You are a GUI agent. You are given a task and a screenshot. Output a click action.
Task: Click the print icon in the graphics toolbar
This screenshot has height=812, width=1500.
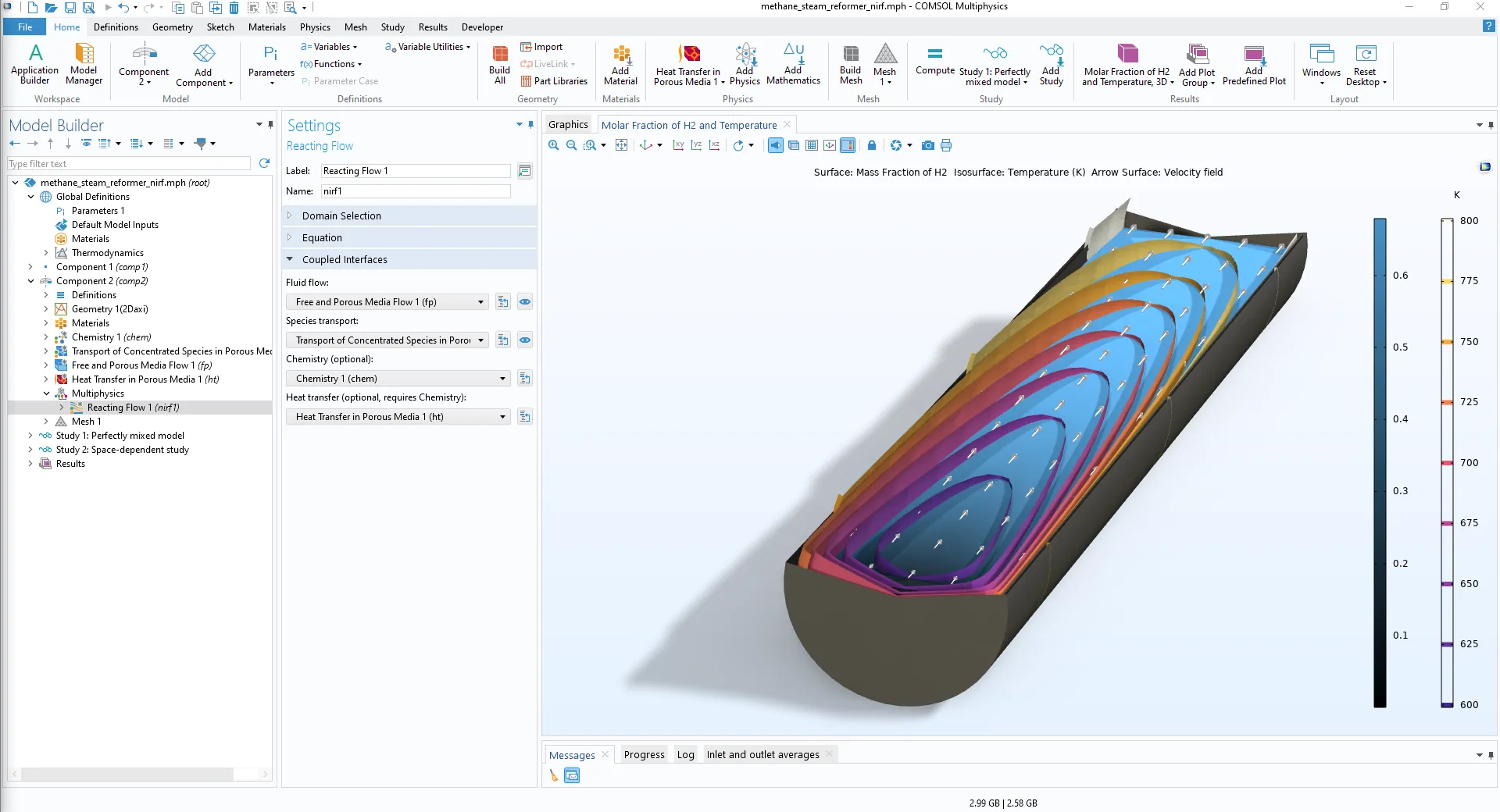click(x=946, y=145)
